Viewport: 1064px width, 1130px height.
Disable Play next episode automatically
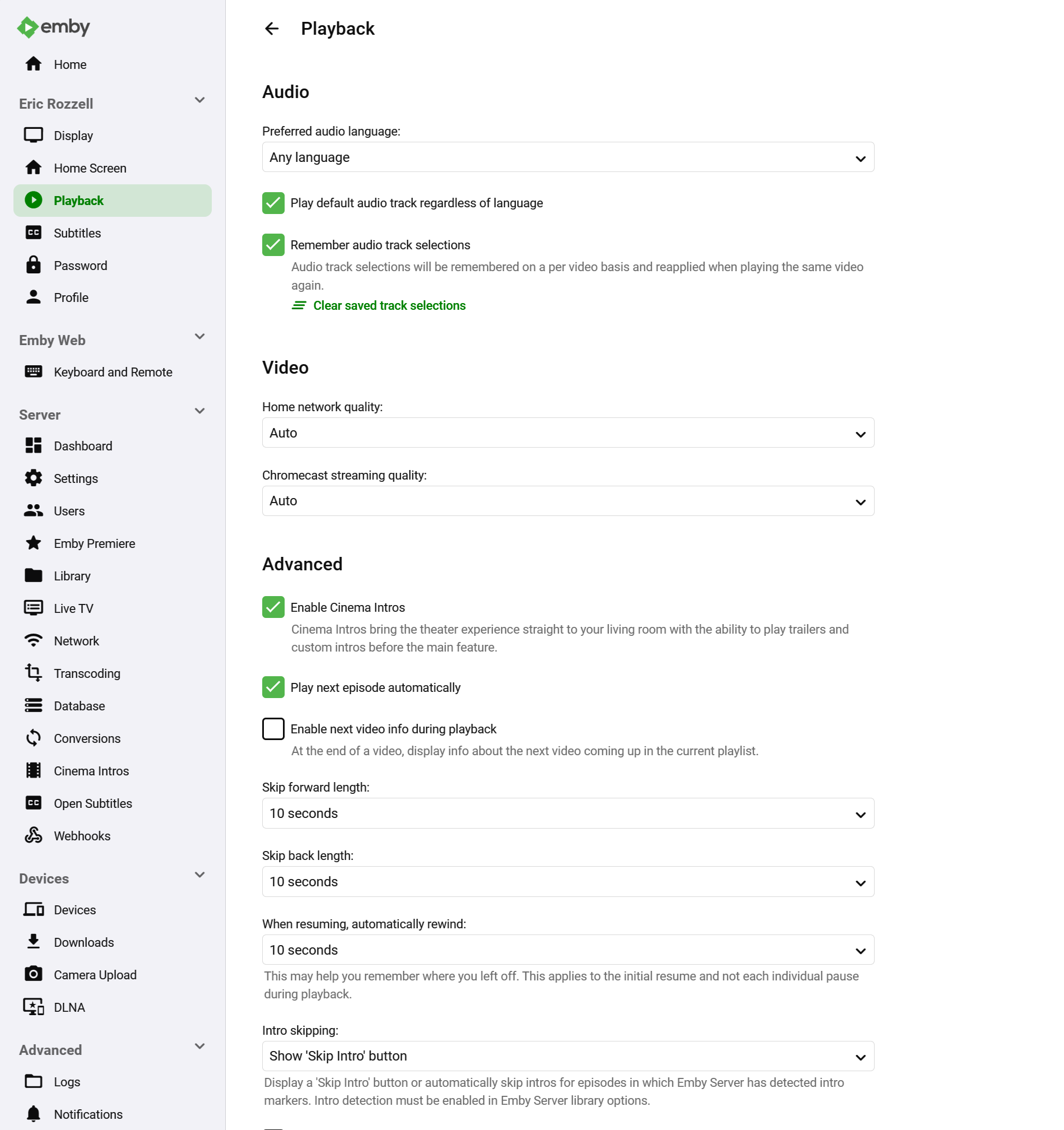pos(273,687)
